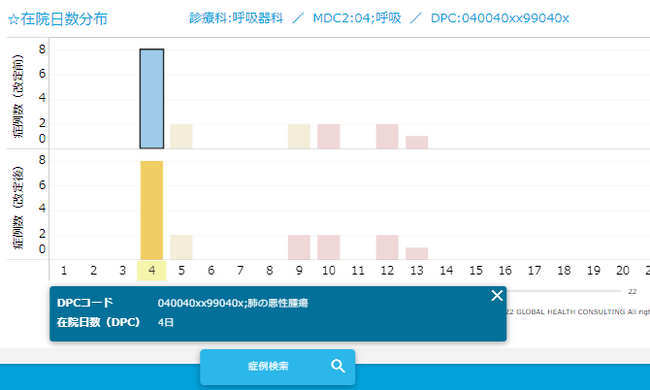The width and height of the screenshot is (650, 390).
Task: Click the range slider track ending at 22
Action: (x=564, y=291)
